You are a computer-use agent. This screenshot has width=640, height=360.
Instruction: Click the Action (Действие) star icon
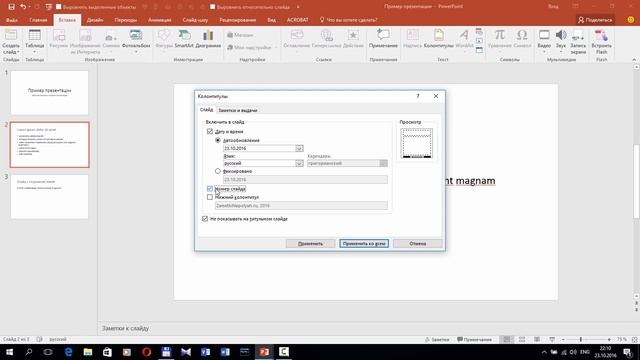[353, 35]
